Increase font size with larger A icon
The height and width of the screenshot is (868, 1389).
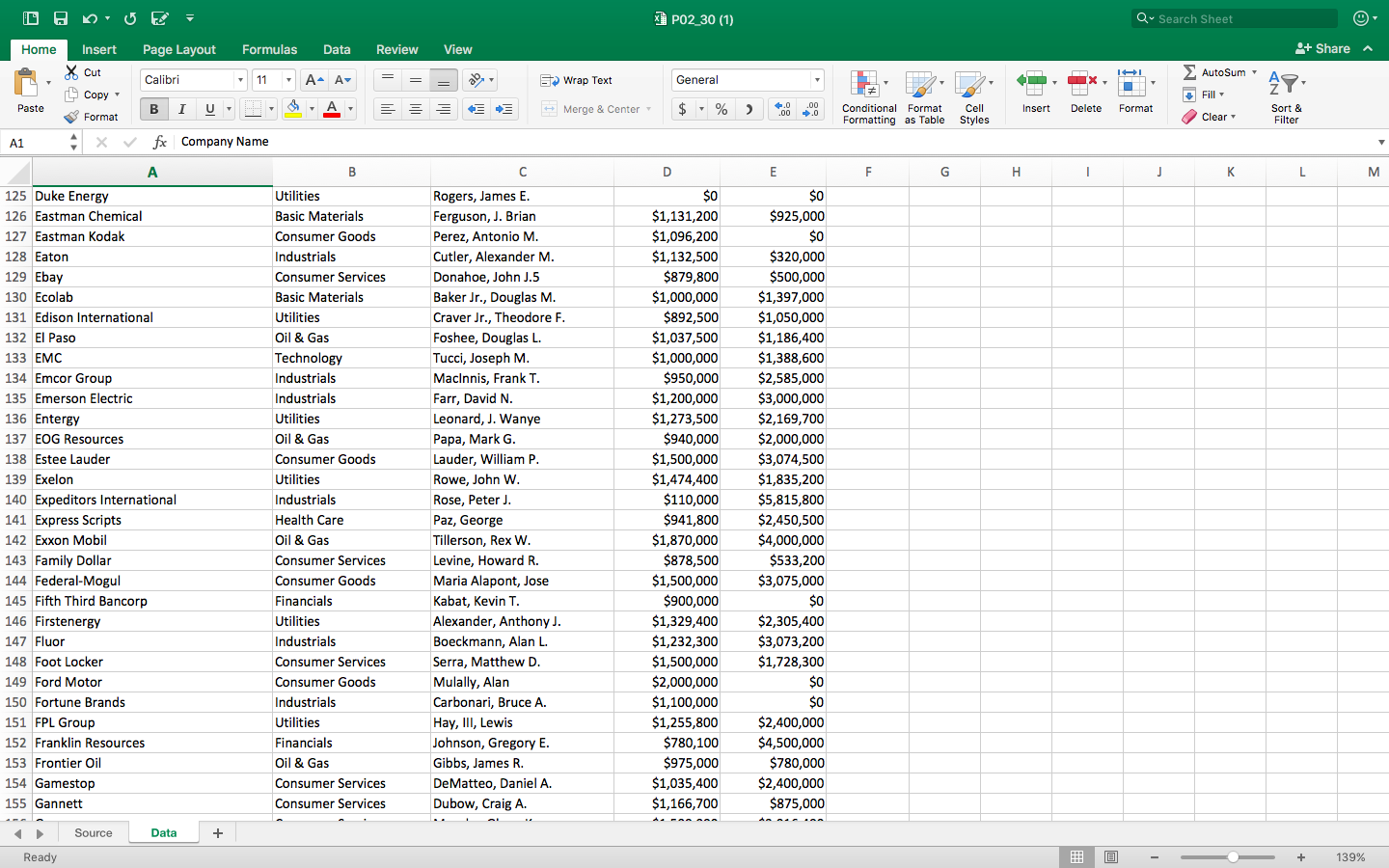(x=313, y=80)
